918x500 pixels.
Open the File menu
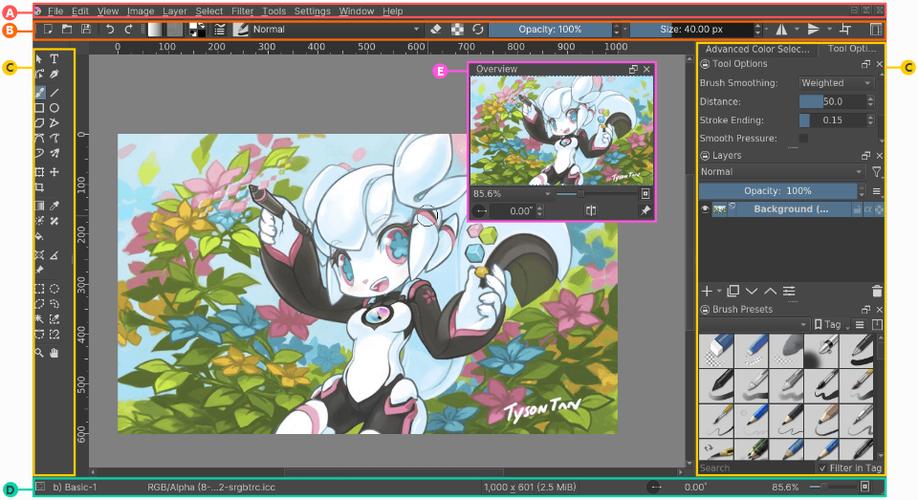point(56,11)
